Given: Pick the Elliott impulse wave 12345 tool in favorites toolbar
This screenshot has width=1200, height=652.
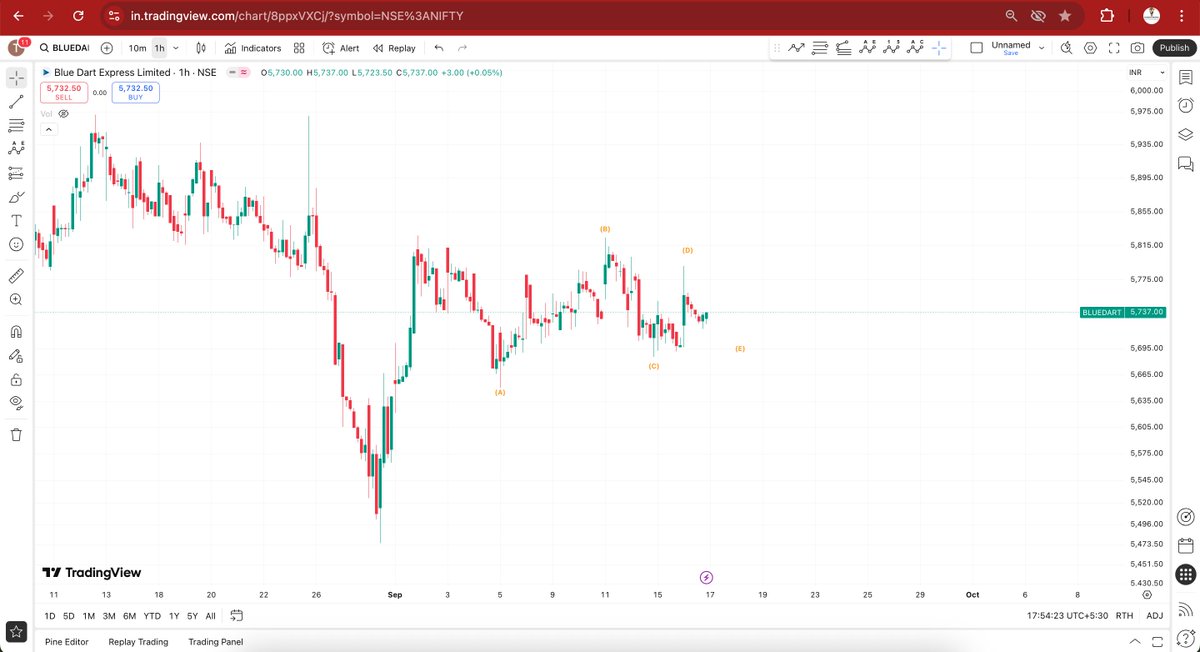Looking at the screenshot, I should pyautogui.click(x=891, y=48).
